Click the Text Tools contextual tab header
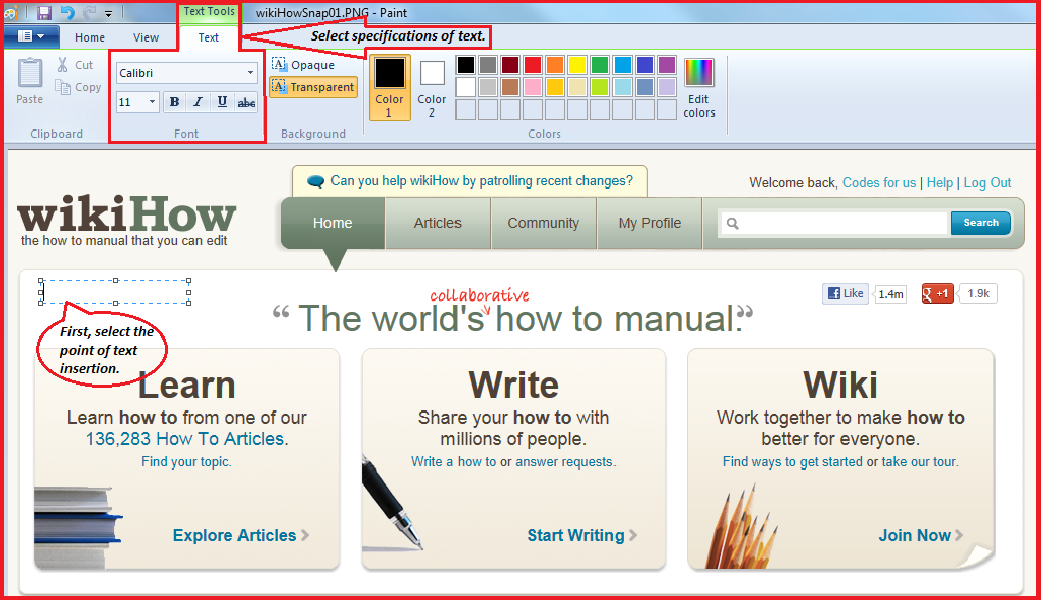The image size is (1041, 600). tap(208, 12)
